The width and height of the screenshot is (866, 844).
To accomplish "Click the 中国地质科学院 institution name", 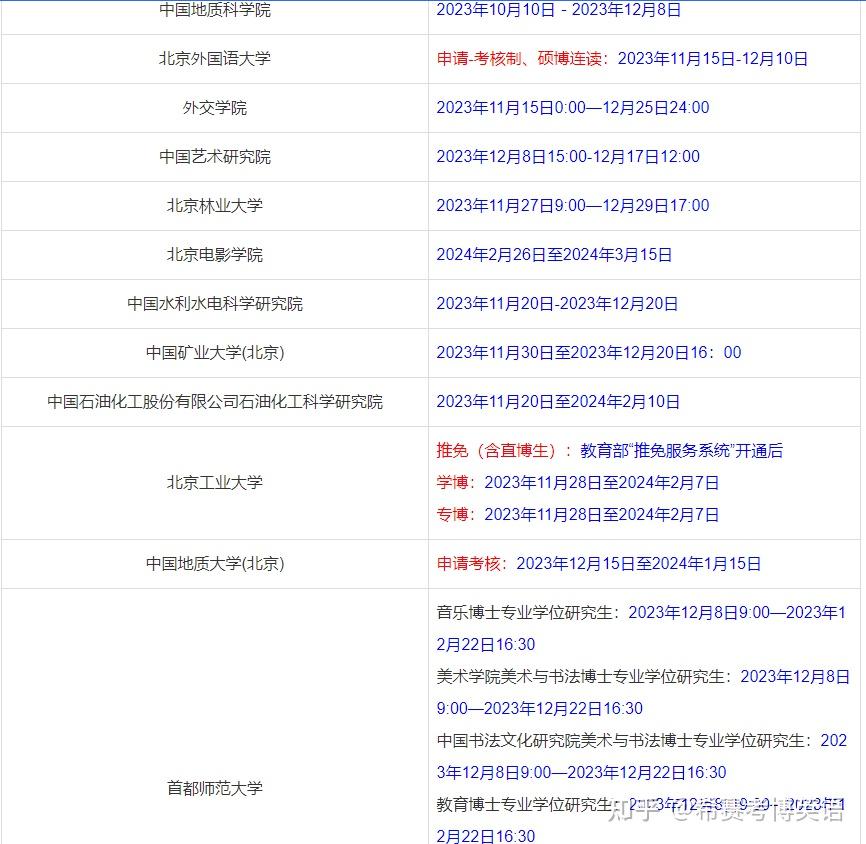I will pyautogui.click(x=215, y=10).
